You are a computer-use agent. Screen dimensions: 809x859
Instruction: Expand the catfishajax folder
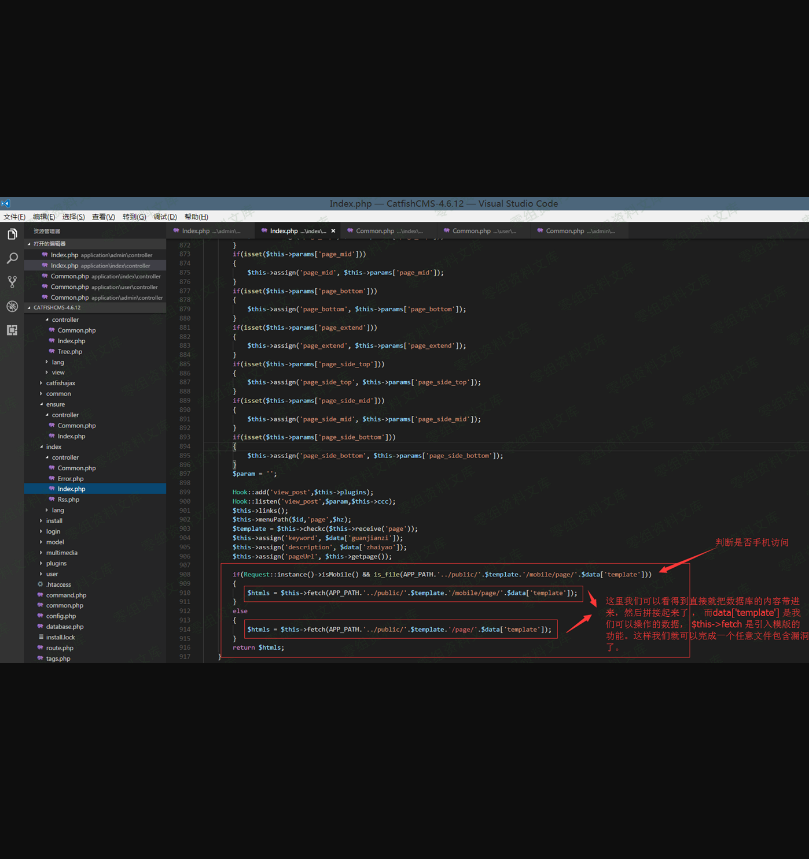[x=60, y=383]
